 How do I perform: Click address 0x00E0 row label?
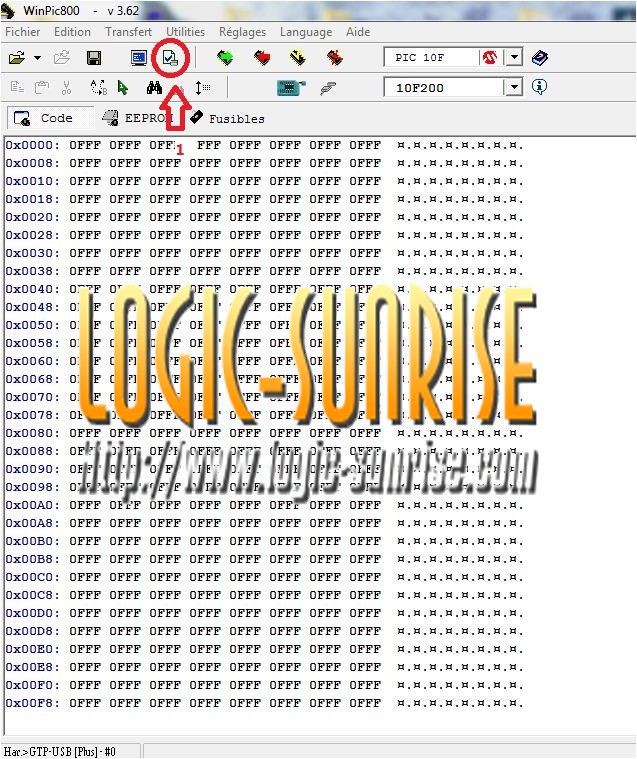point(32,649)
